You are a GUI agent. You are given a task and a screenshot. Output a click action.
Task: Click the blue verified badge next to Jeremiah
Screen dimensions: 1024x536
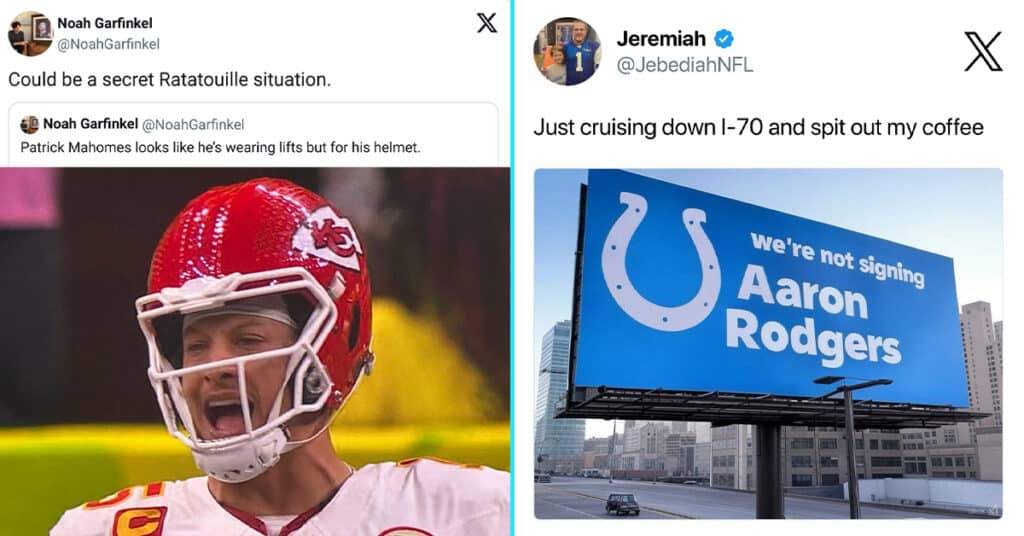tap(724, 39)
